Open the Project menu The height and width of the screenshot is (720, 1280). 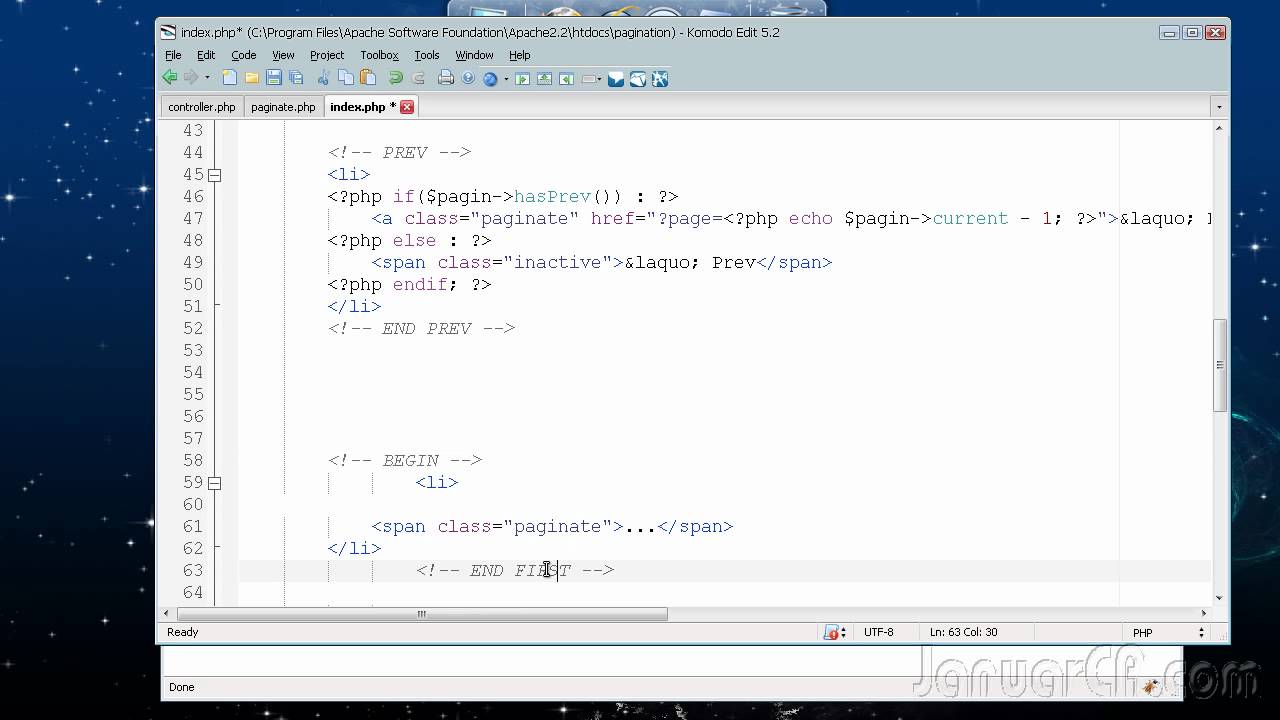tap(327, 55)
